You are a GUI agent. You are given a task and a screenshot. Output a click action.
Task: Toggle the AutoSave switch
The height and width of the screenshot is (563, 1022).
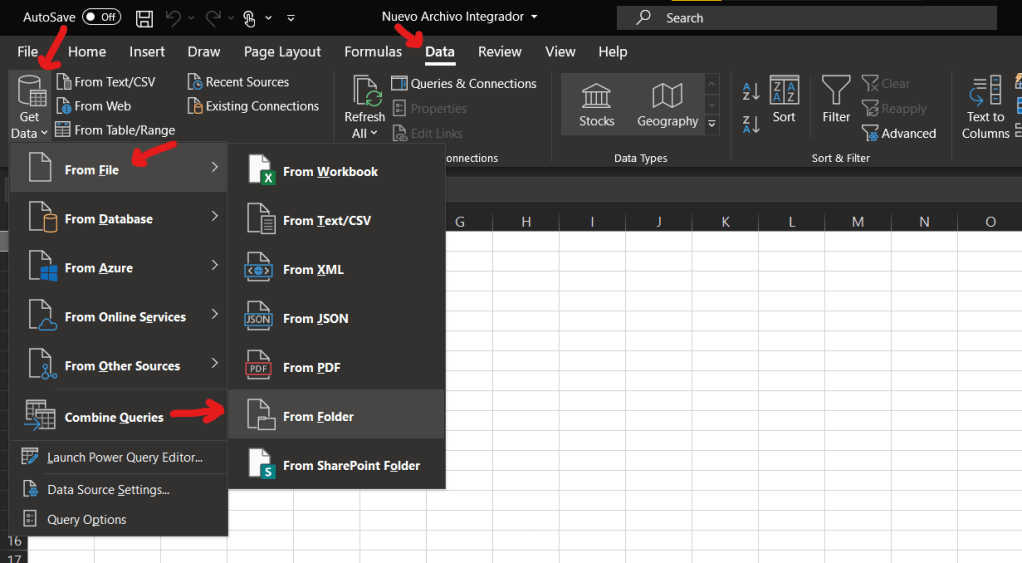[x=101, y=17]
